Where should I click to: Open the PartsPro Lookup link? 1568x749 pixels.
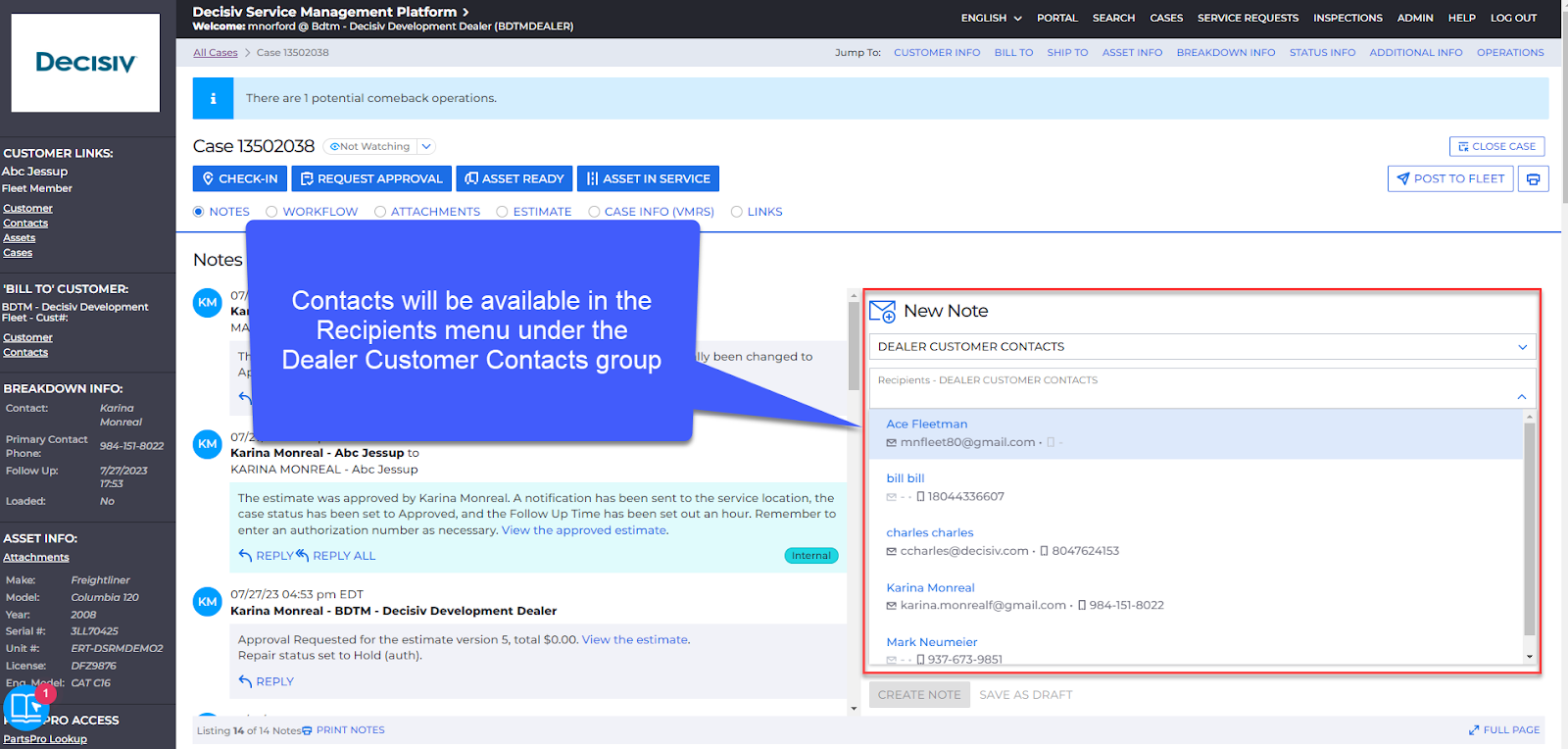45,739
